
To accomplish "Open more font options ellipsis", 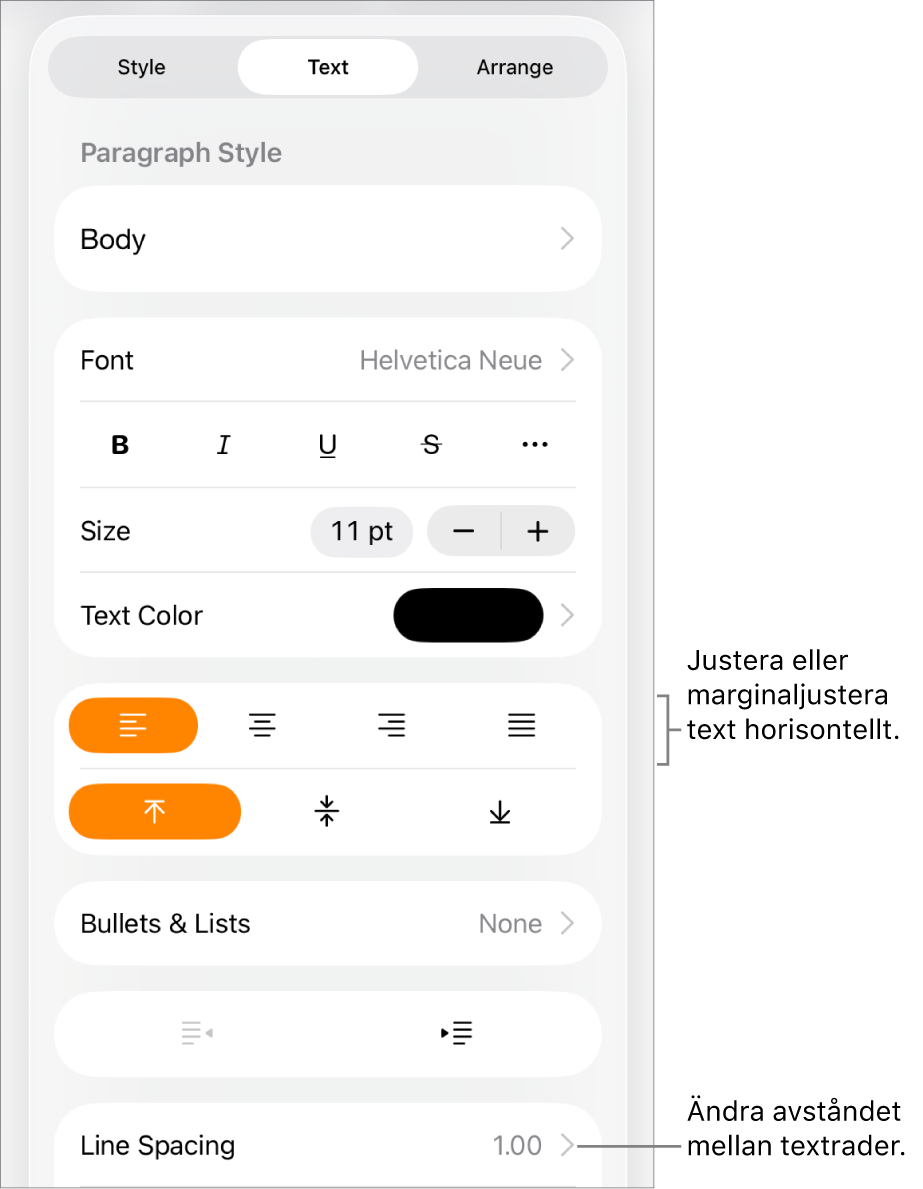I will pos(535,446).
